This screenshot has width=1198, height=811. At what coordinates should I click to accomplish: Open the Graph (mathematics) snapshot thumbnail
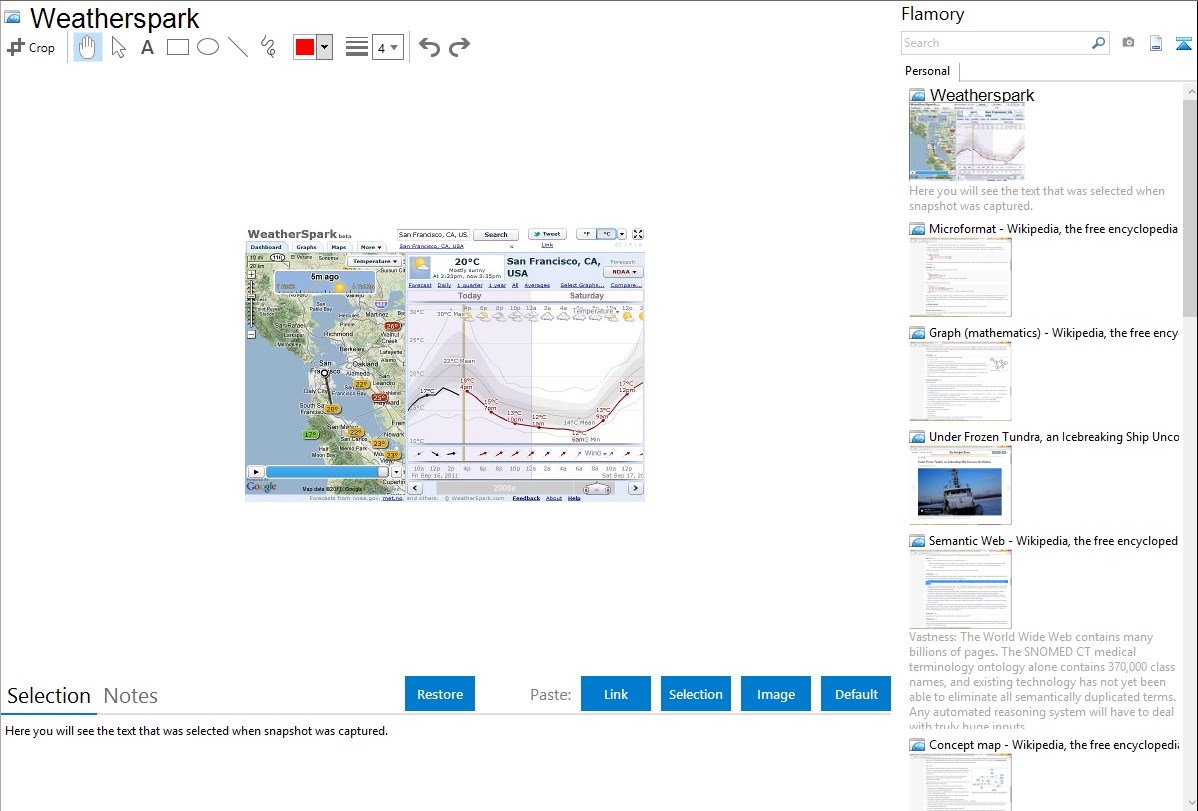960,381
